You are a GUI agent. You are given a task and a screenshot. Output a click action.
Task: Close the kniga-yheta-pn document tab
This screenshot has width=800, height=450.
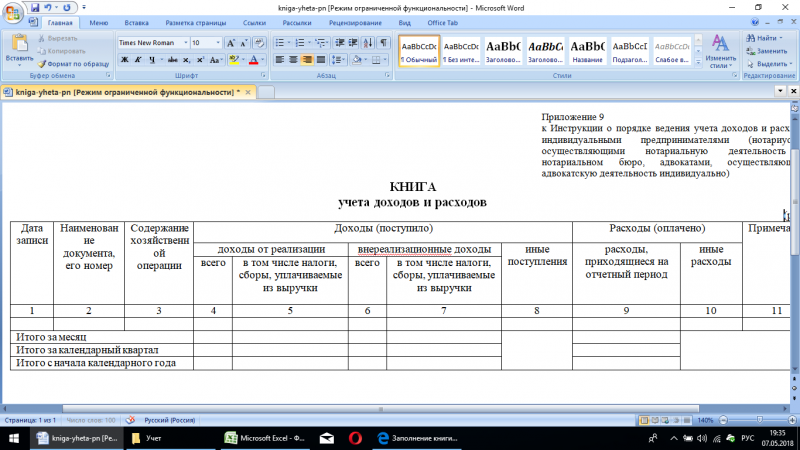click(246, 91)
